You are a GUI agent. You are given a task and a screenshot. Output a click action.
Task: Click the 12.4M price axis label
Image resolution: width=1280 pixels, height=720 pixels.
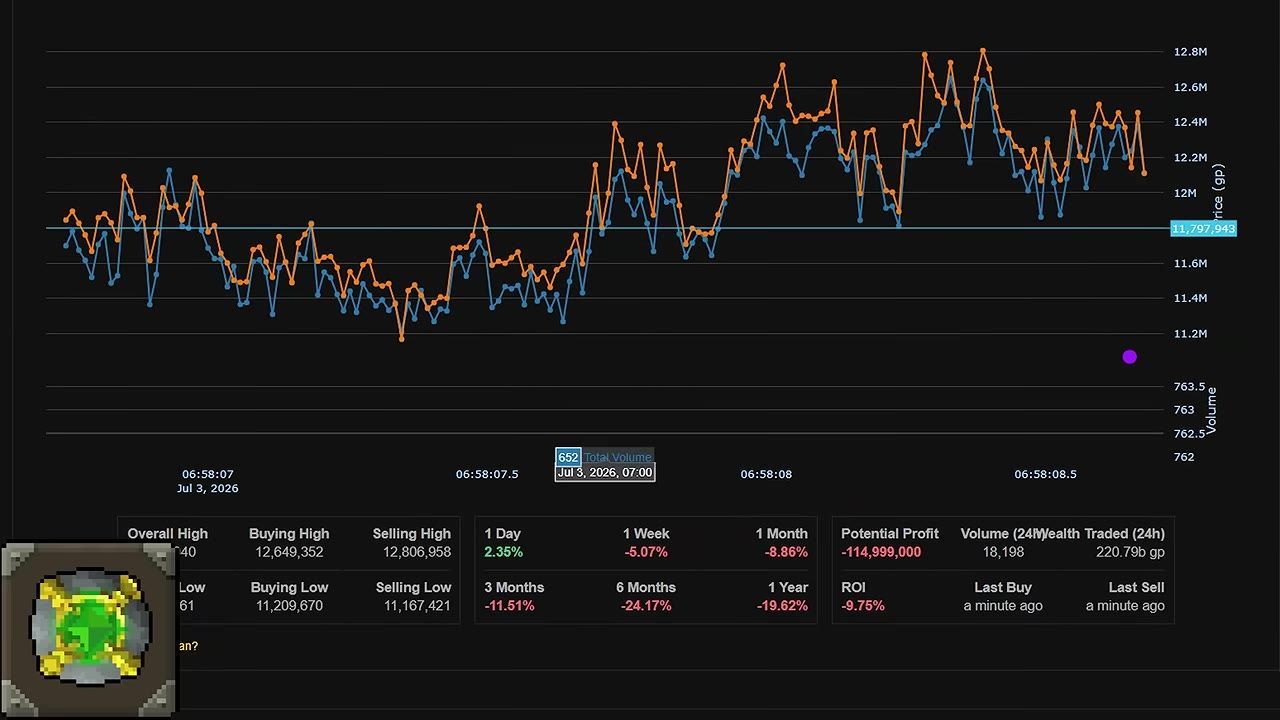coord(1190,122)
